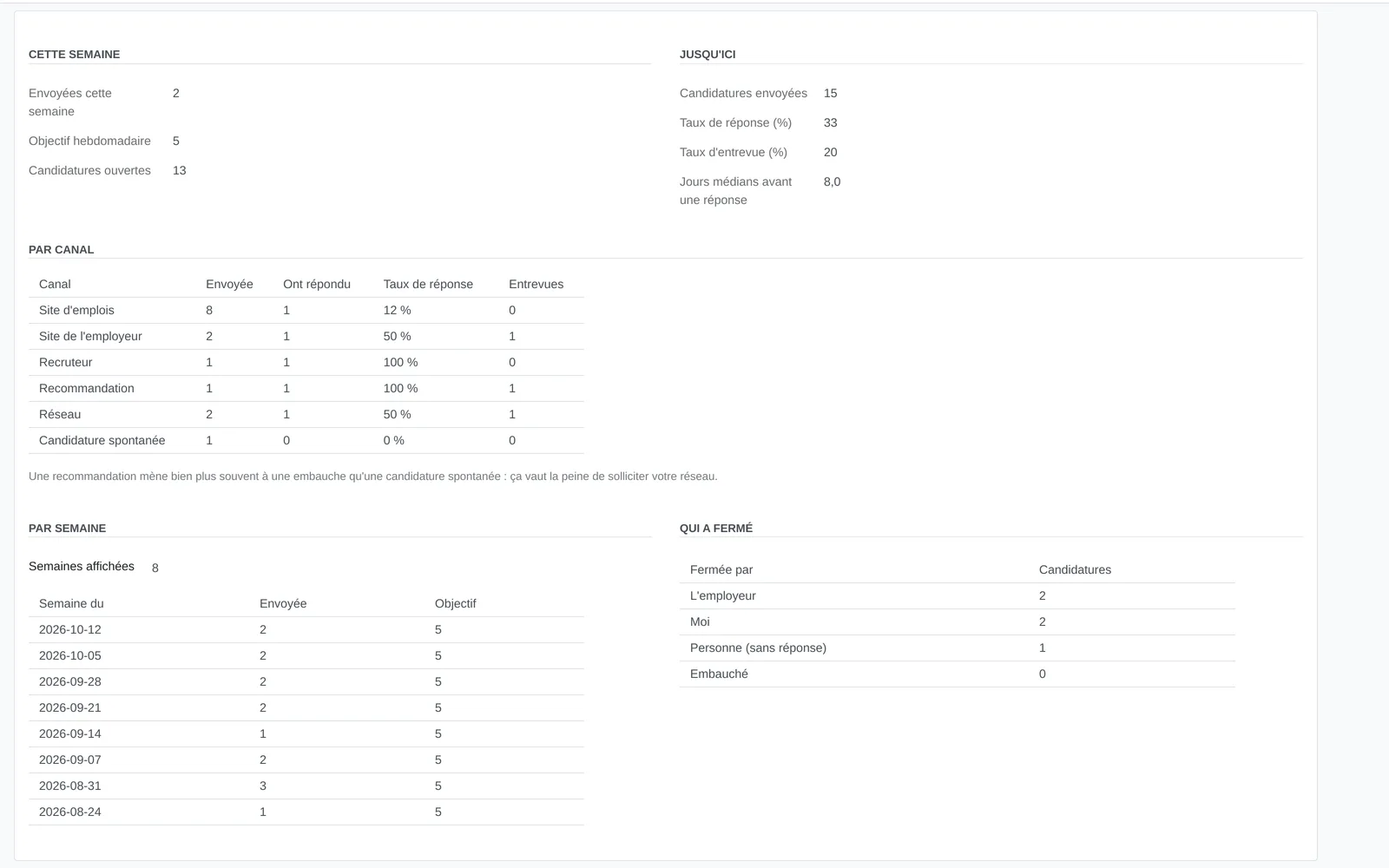This screenshot has width=1389, height=868.
Task: Click the Envoyées cette semaine label
Action: coord(70,102)
